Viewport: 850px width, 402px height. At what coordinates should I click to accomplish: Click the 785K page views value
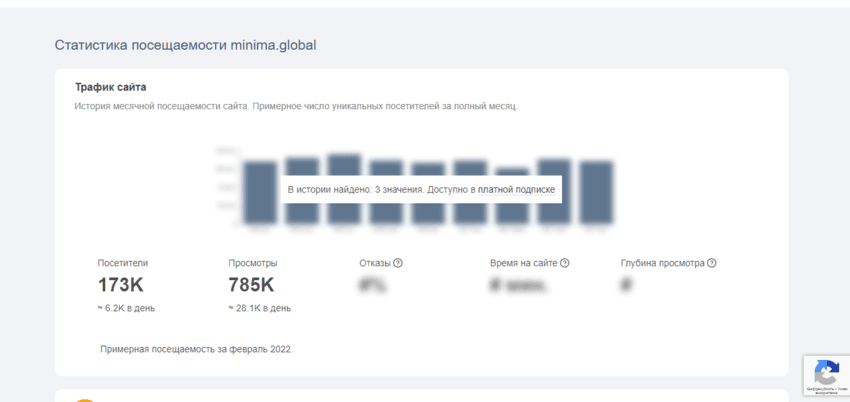(x=252, y=285)
